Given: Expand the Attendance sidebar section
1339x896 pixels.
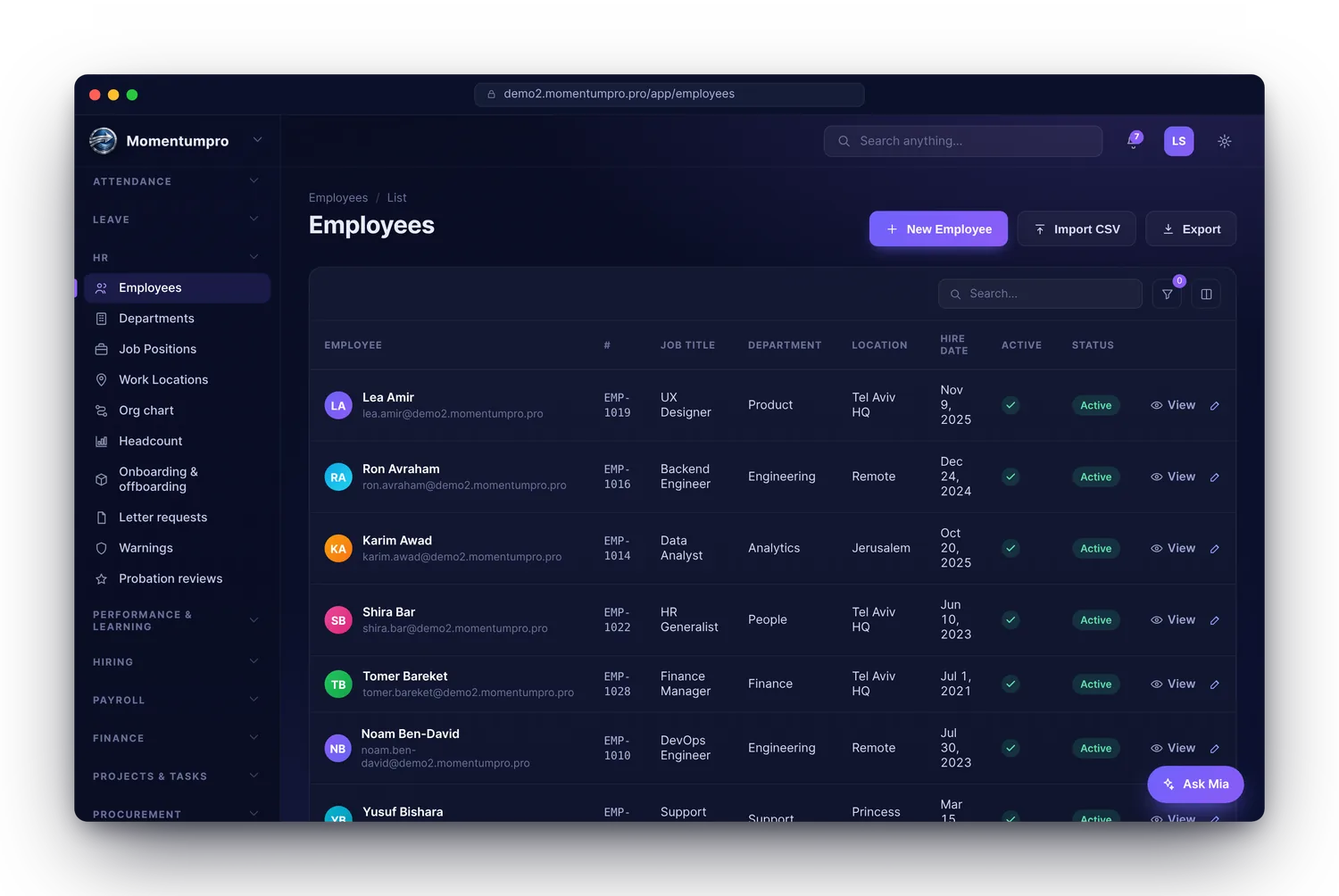Looking at the screenshot, I should tap(176, 181).
